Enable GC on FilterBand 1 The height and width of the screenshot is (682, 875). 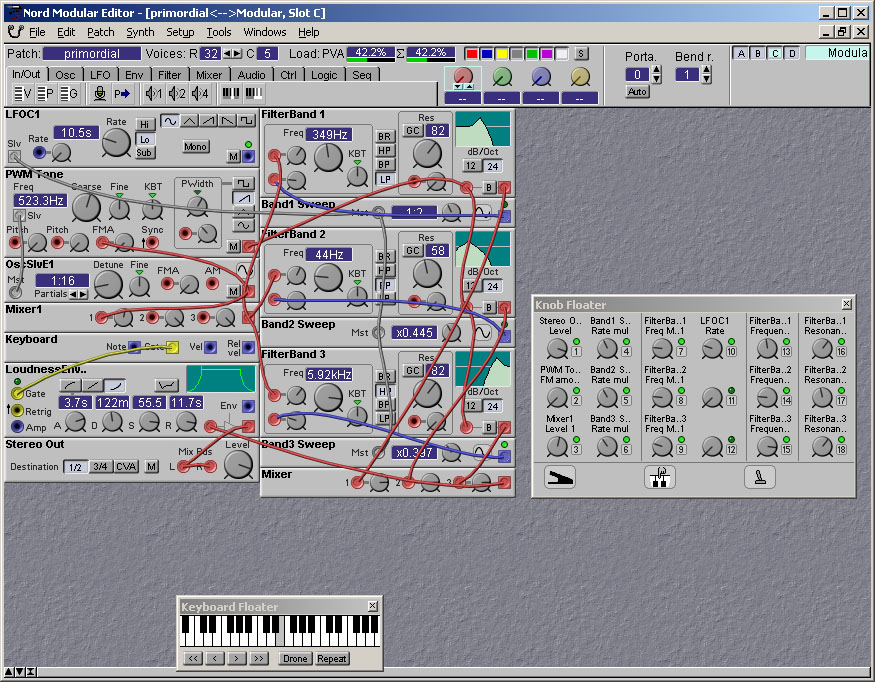pos(411,131)
